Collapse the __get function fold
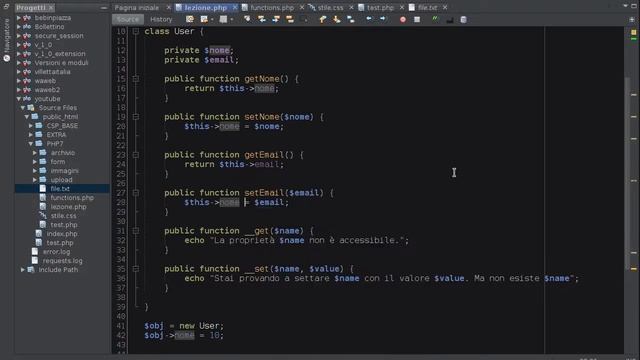 tap(136, 231)
